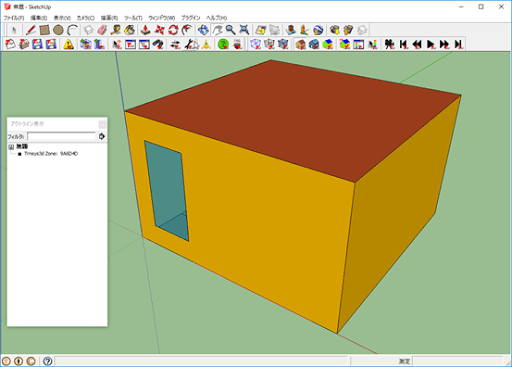Click the New Shading Group icon
This screenshot has height=367, width=512.
(99, 44)
